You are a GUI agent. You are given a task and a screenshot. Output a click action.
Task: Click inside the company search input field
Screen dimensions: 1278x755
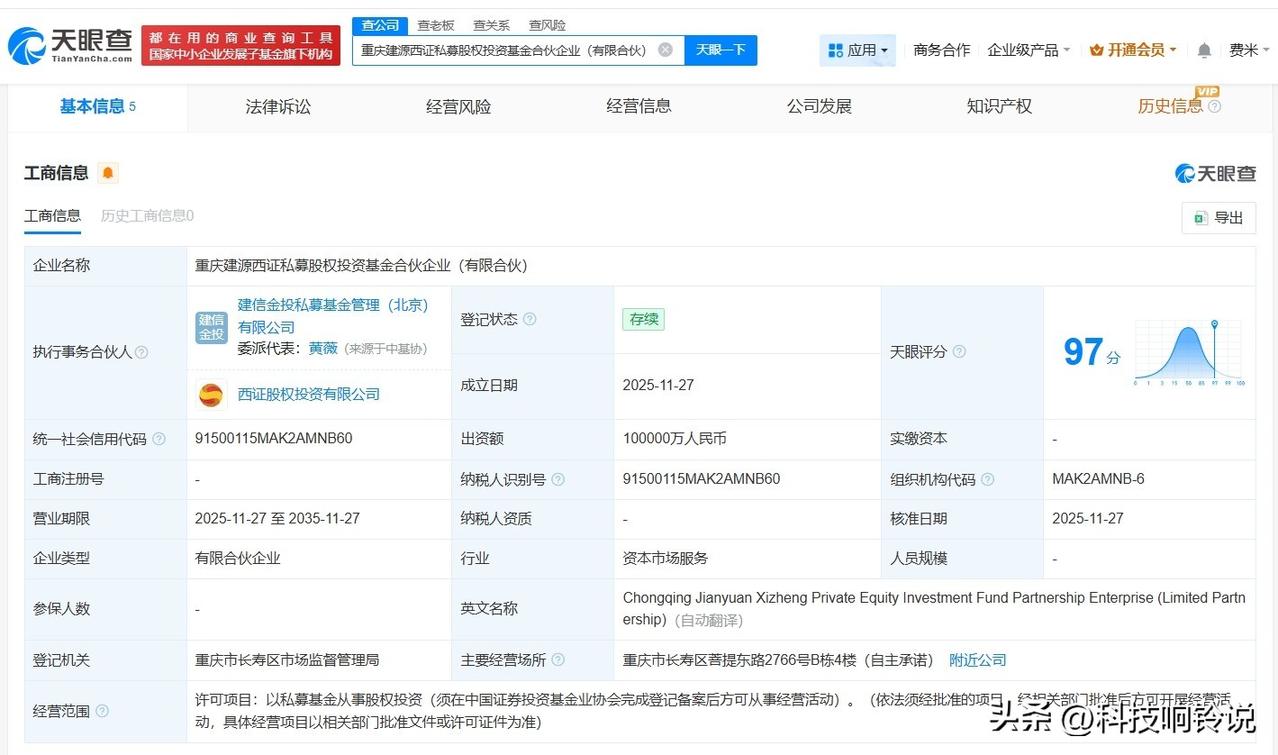click(x=500, y=49)
